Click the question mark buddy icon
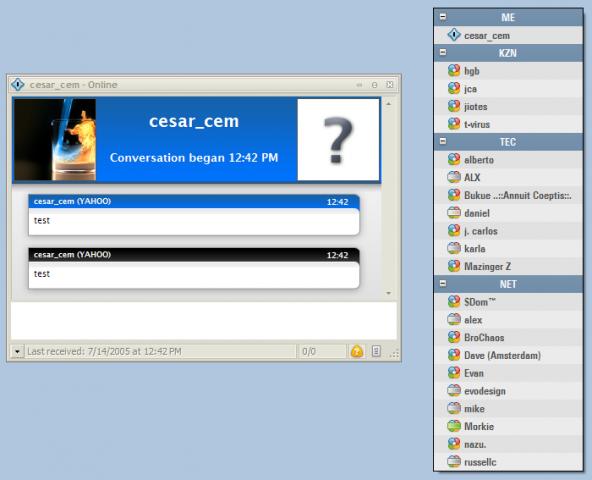592x480 pixels. click(x=338, y=139)
